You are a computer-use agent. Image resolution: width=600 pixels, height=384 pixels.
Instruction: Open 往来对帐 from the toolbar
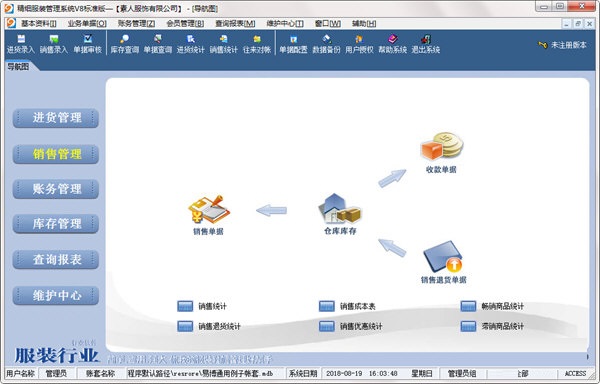click(257, 44)
